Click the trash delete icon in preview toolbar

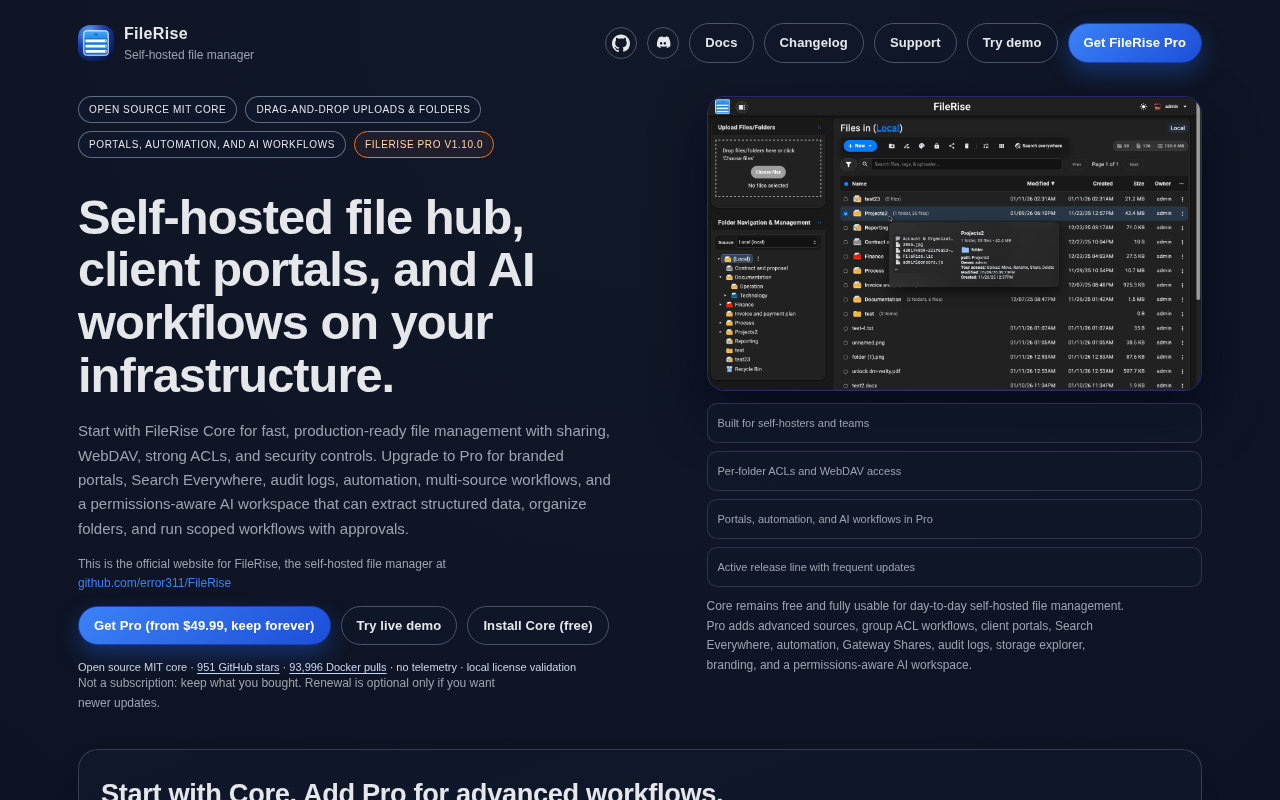tap(967, 146)
